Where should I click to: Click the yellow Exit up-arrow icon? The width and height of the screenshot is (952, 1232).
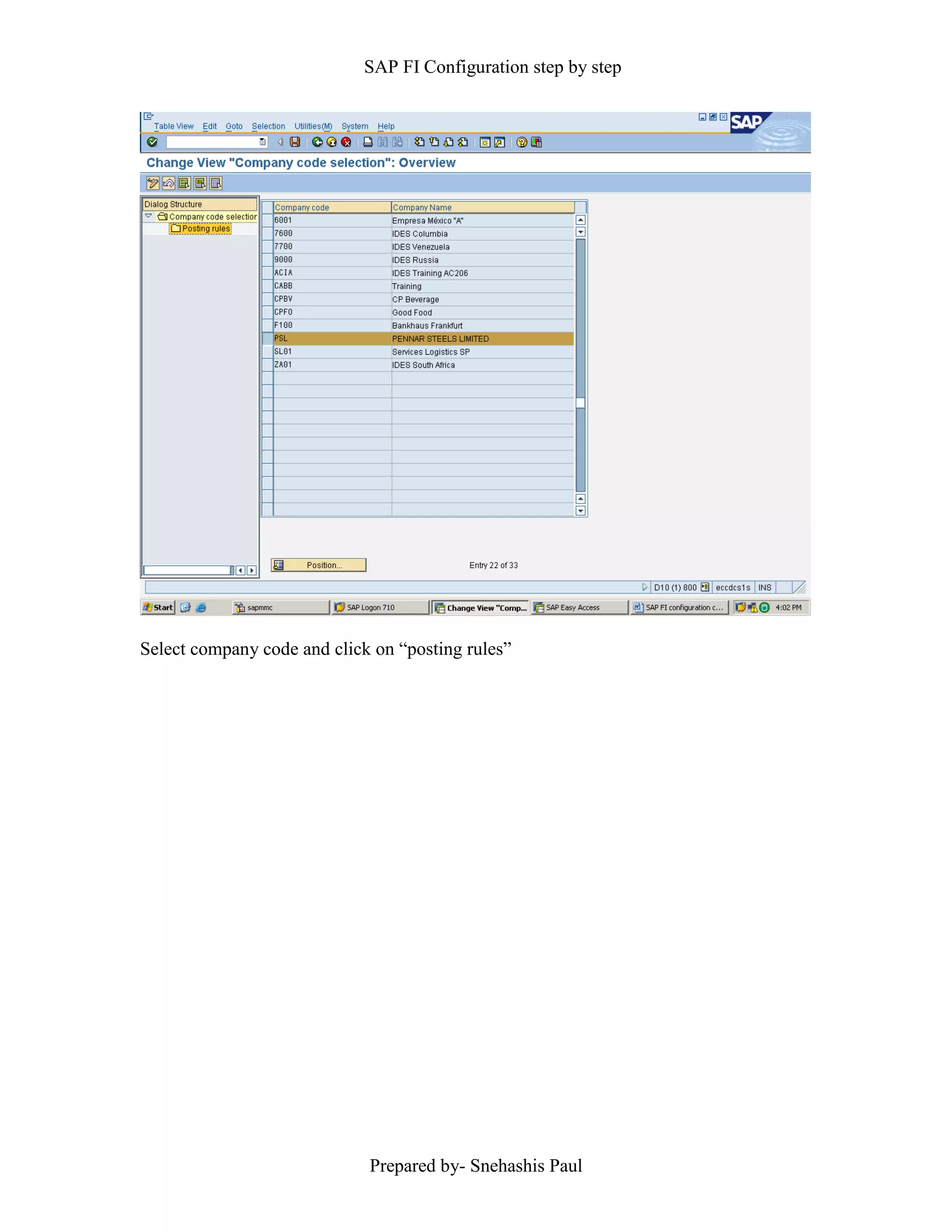(x=332, y=142)
